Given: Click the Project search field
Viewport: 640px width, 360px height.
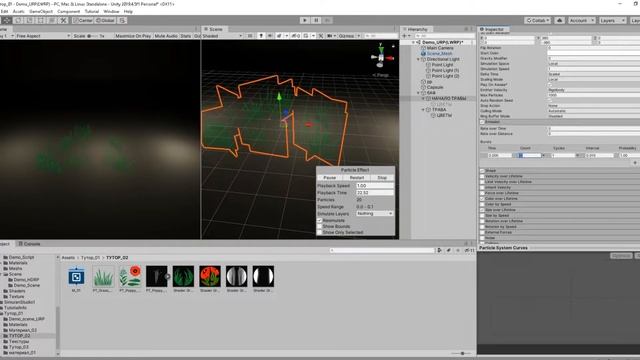Looking at the screenshot, I should coord(382,250).
